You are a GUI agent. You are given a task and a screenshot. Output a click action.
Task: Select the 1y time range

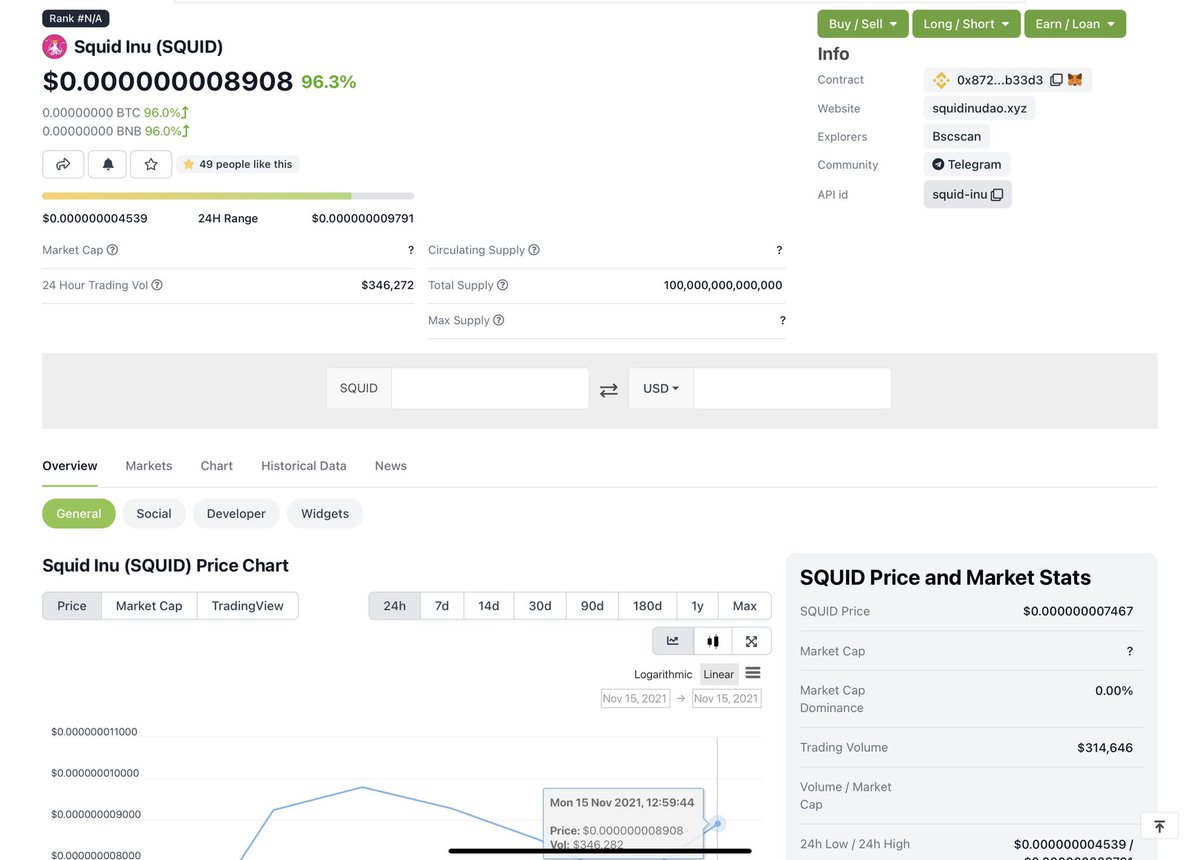pos(698,606)
